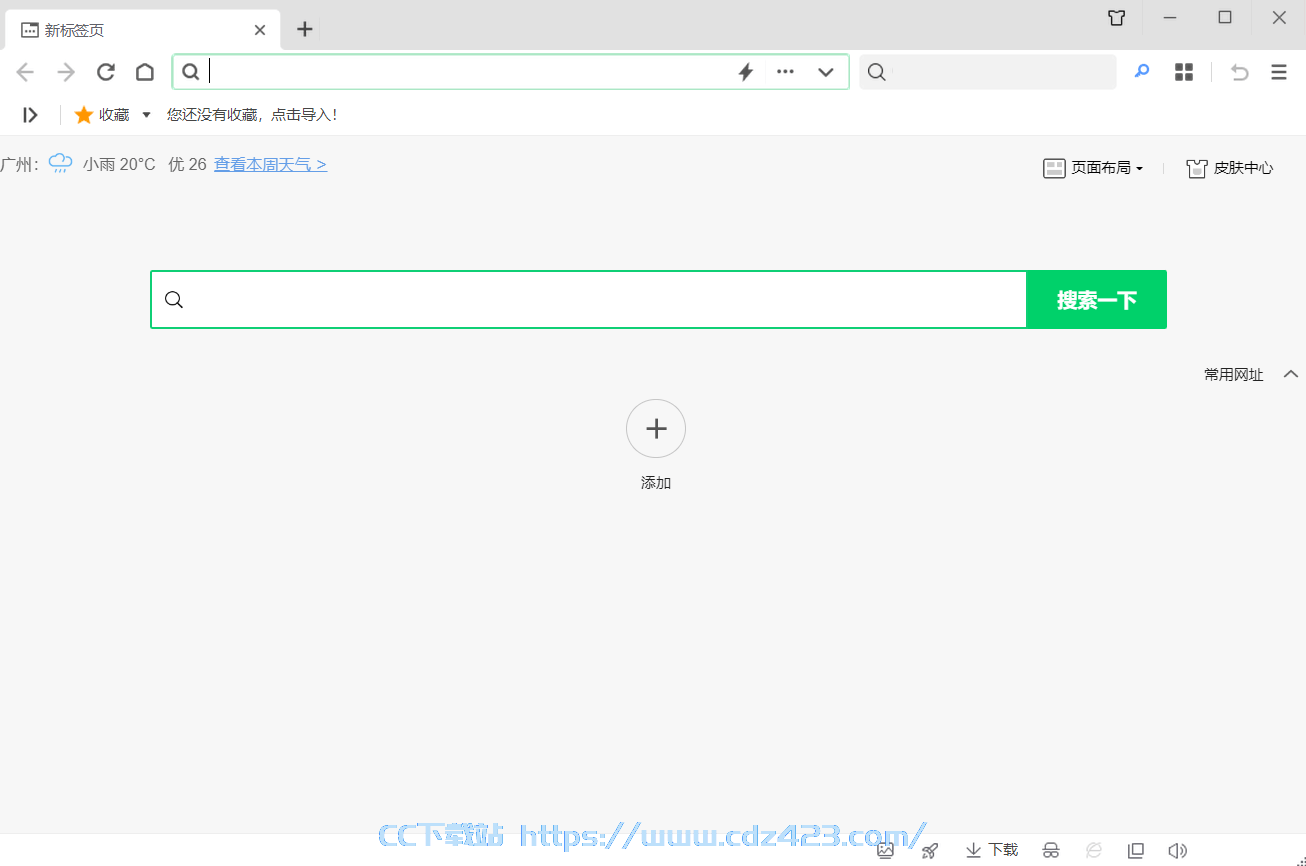Click the main page search input field
1306x866 pixels.
click(589, 299)
